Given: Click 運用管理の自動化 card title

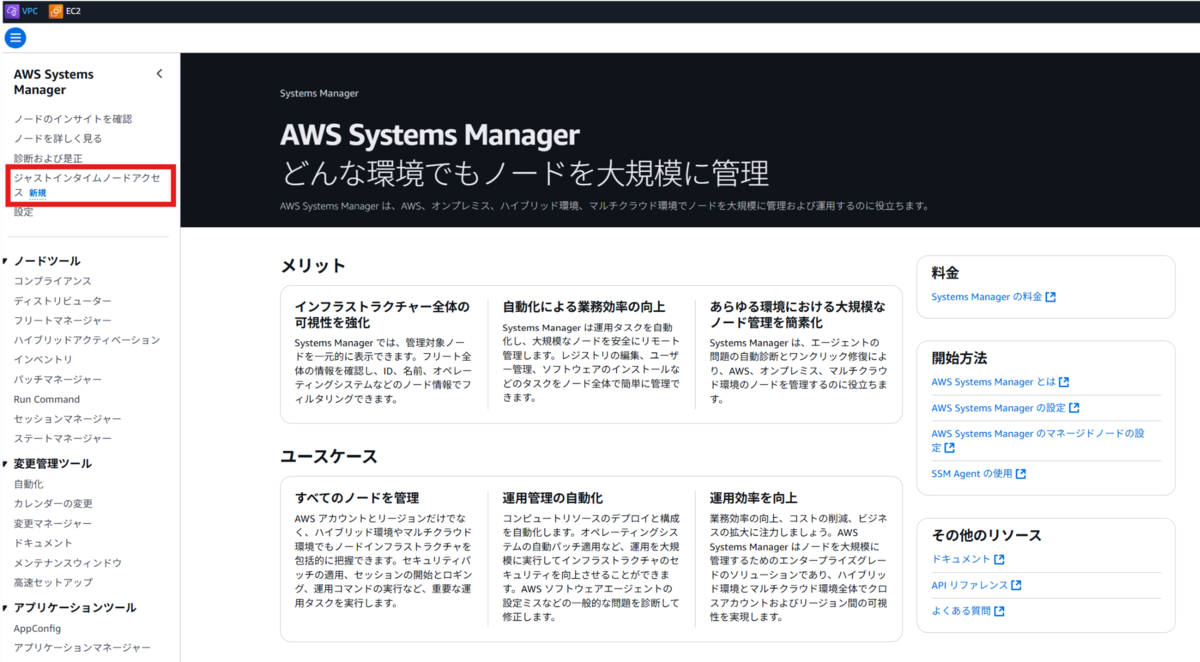Looking at the screenshot, I should pos(553,498).
